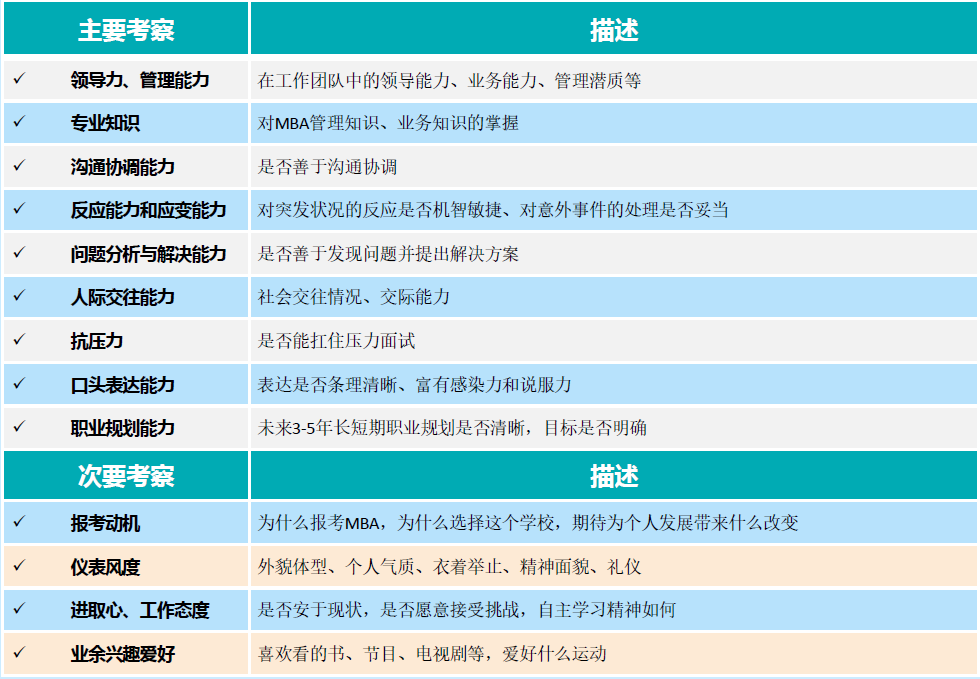
Task: Select the description text 是否善于沟通协调
Action: click(x=328, y=167)
